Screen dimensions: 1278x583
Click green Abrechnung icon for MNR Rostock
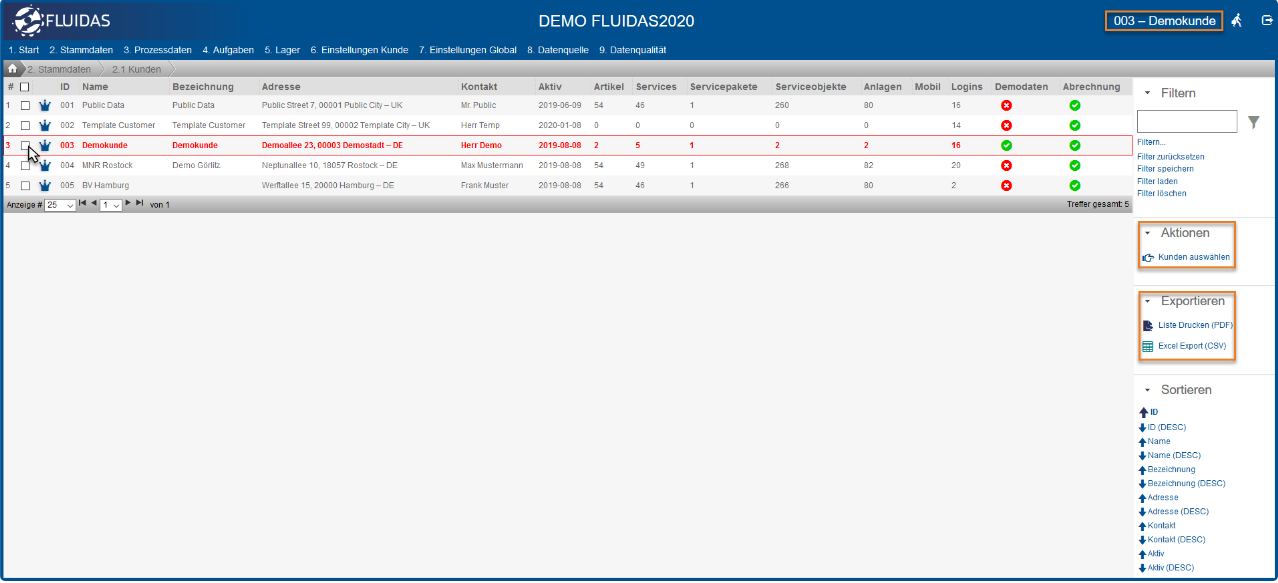pyautogui.click(x=1074, y=165)
